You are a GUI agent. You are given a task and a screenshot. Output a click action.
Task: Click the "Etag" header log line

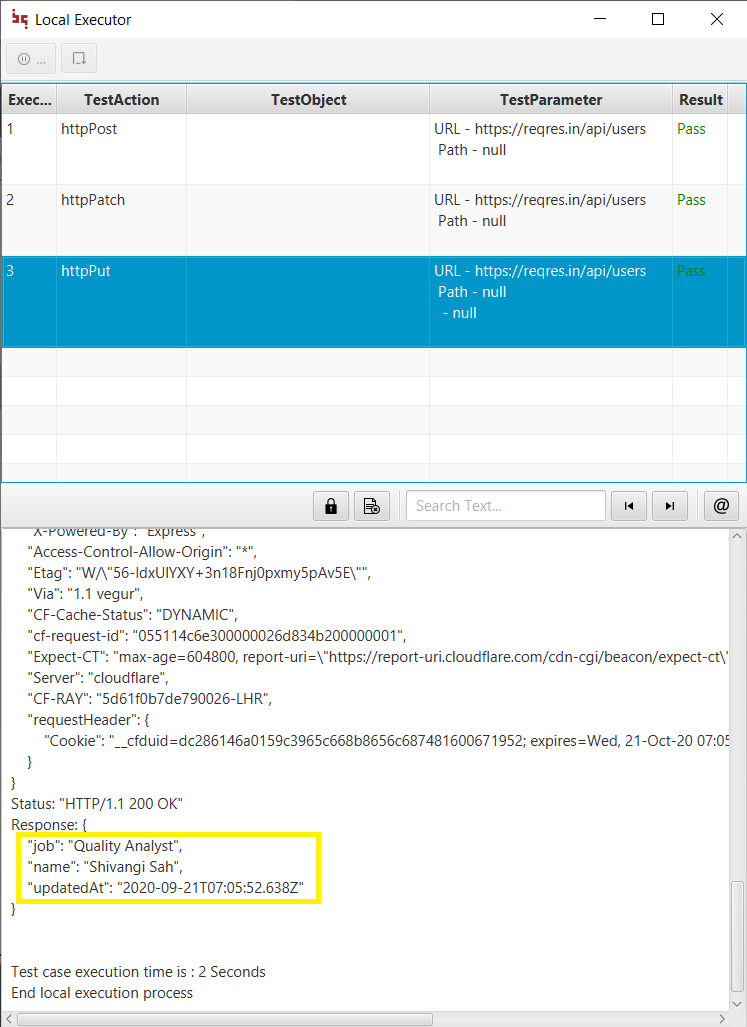[199, 573]
